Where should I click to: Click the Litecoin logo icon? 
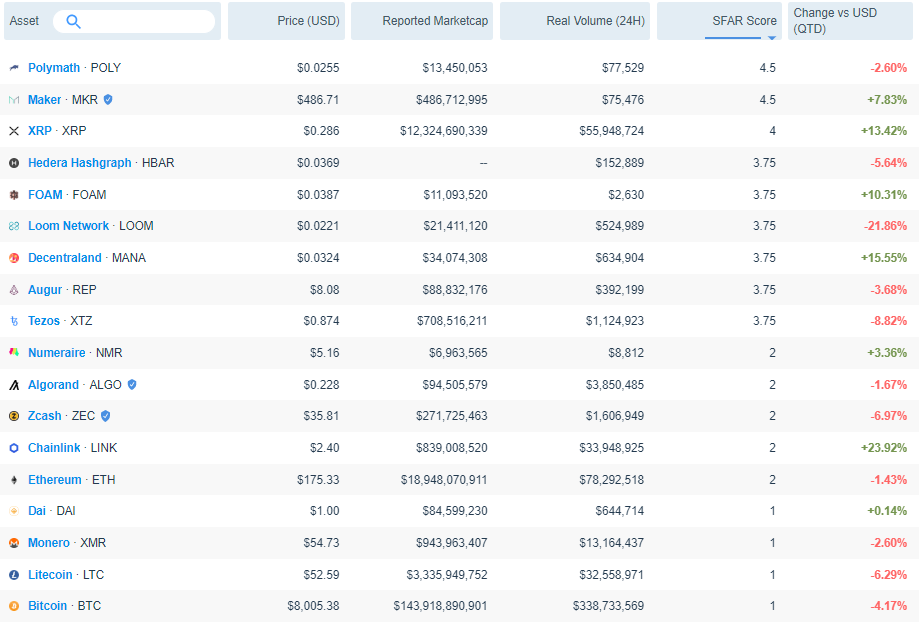coord(14,574)
